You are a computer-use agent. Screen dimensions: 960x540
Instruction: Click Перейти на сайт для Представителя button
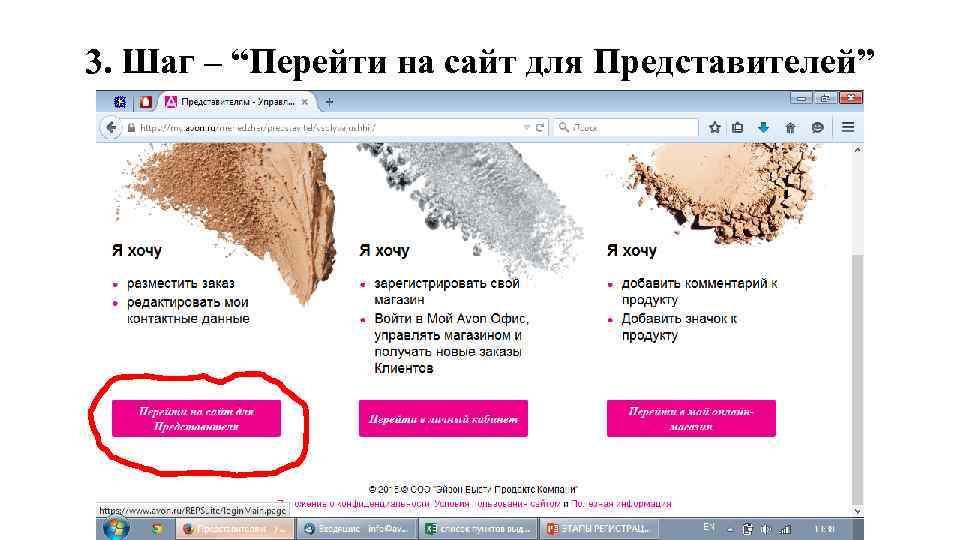coord(196,418)
